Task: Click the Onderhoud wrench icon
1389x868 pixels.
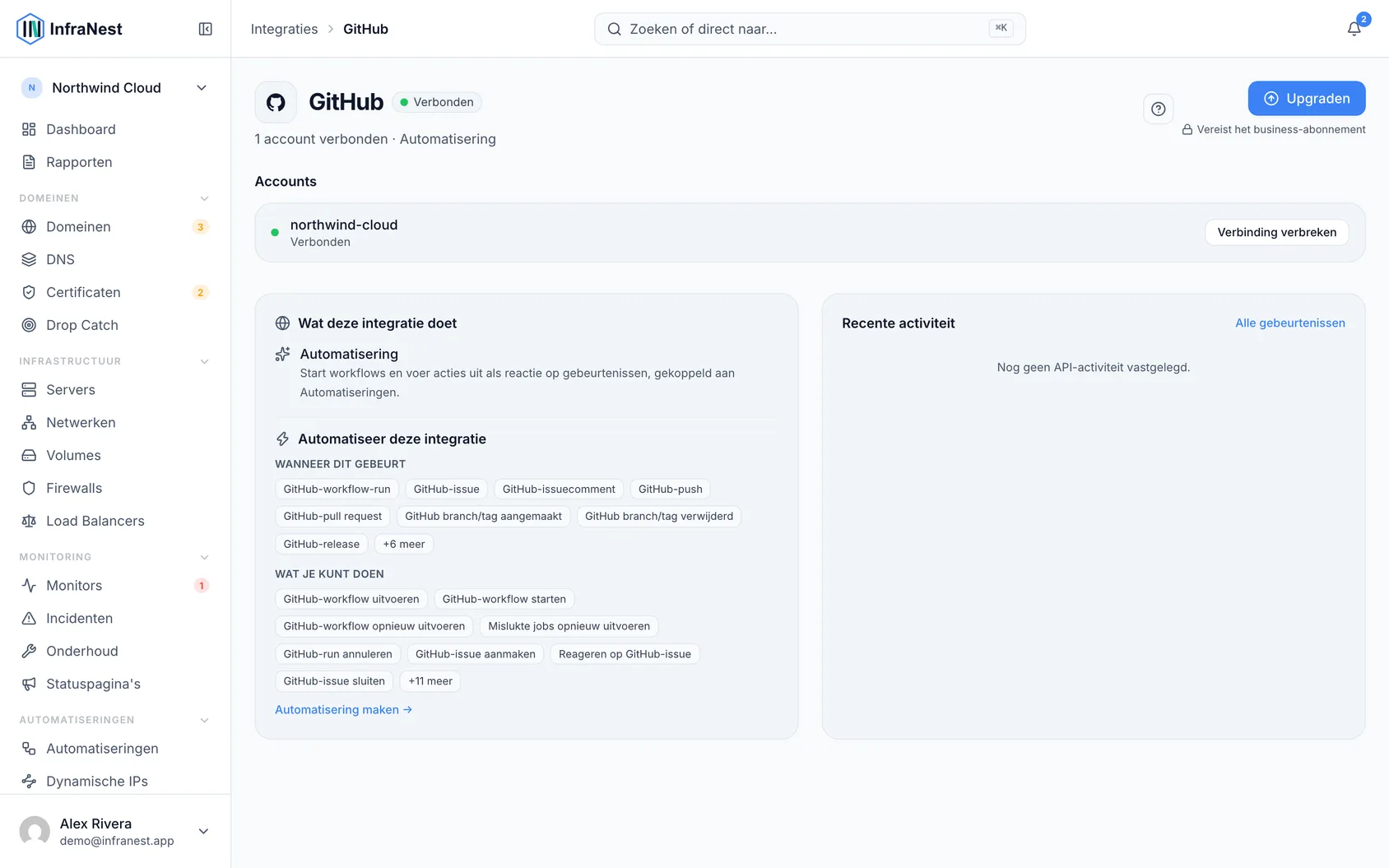Action: click(x=29, y=651)
